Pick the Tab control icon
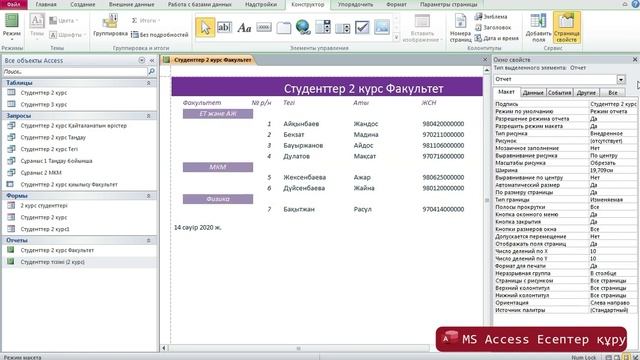Image resolution: width=640 pixels, height=360 pixels. coord(283,27)
